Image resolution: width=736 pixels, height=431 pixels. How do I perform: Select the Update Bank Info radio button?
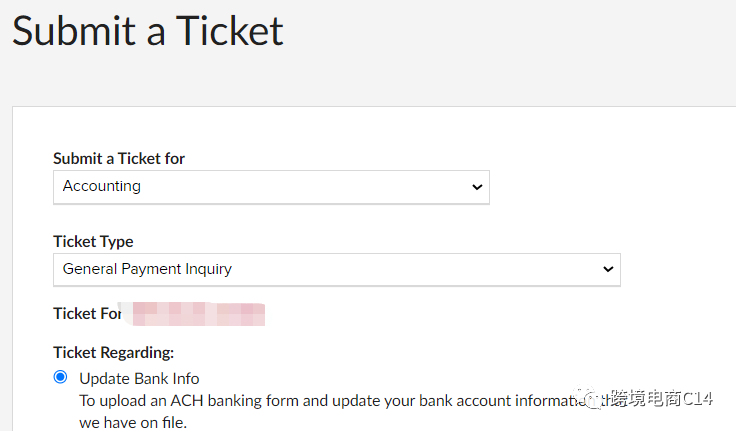click(61, 377)
